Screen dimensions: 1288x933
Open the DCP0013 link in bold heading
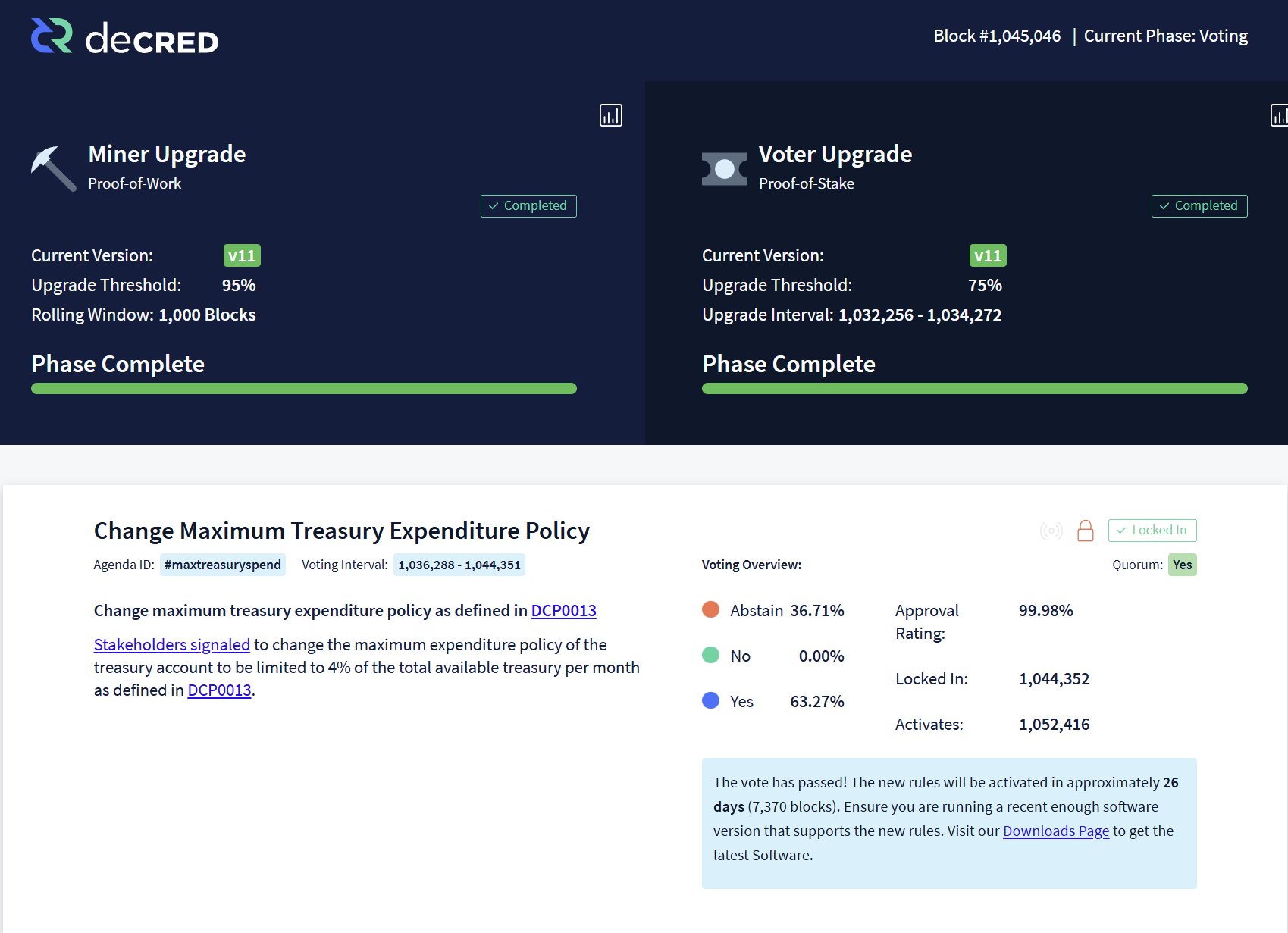point(563,611)
